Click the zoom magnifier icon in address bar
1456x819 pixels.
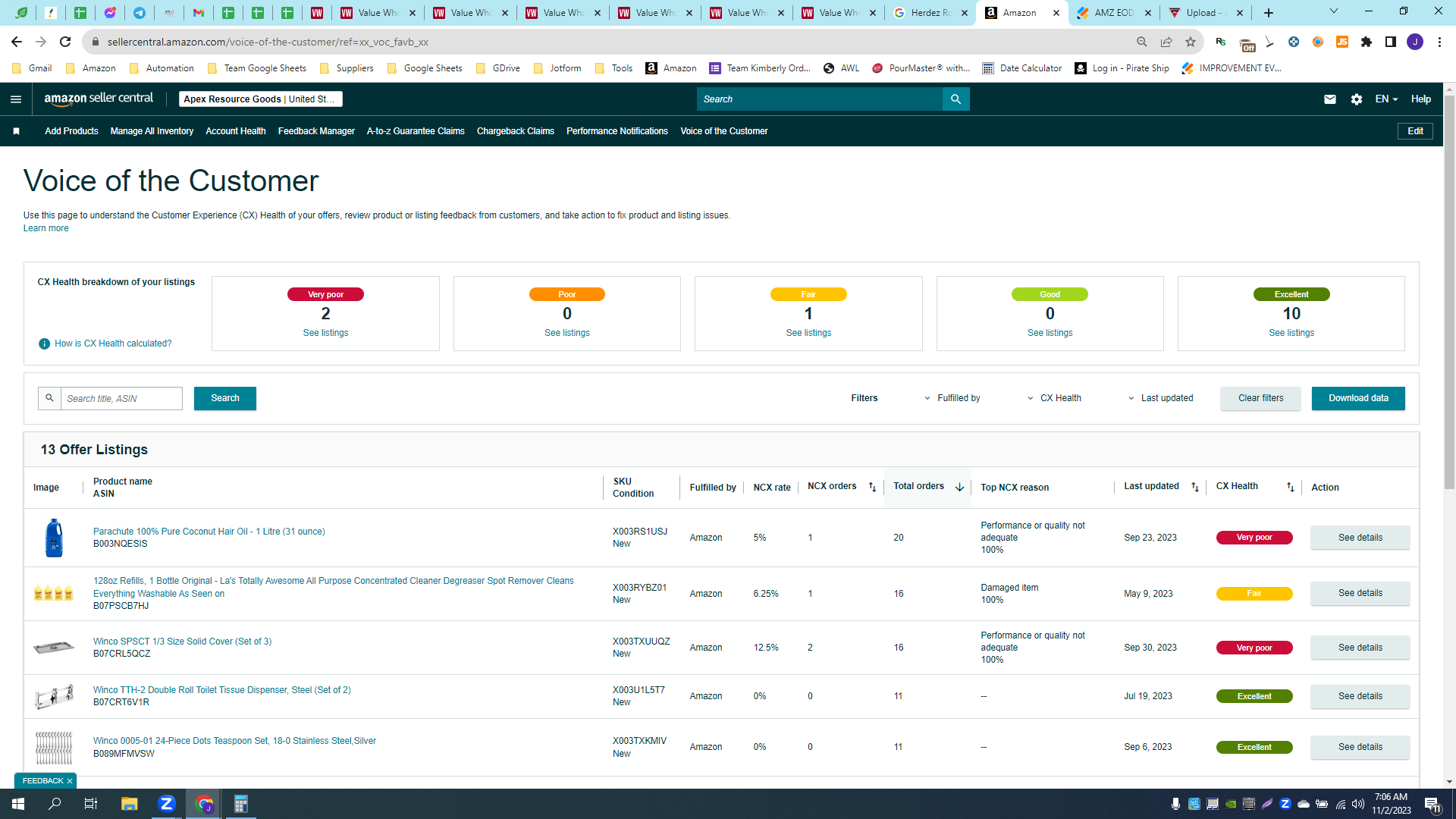pyautogui.click(x=1142, y=42)
